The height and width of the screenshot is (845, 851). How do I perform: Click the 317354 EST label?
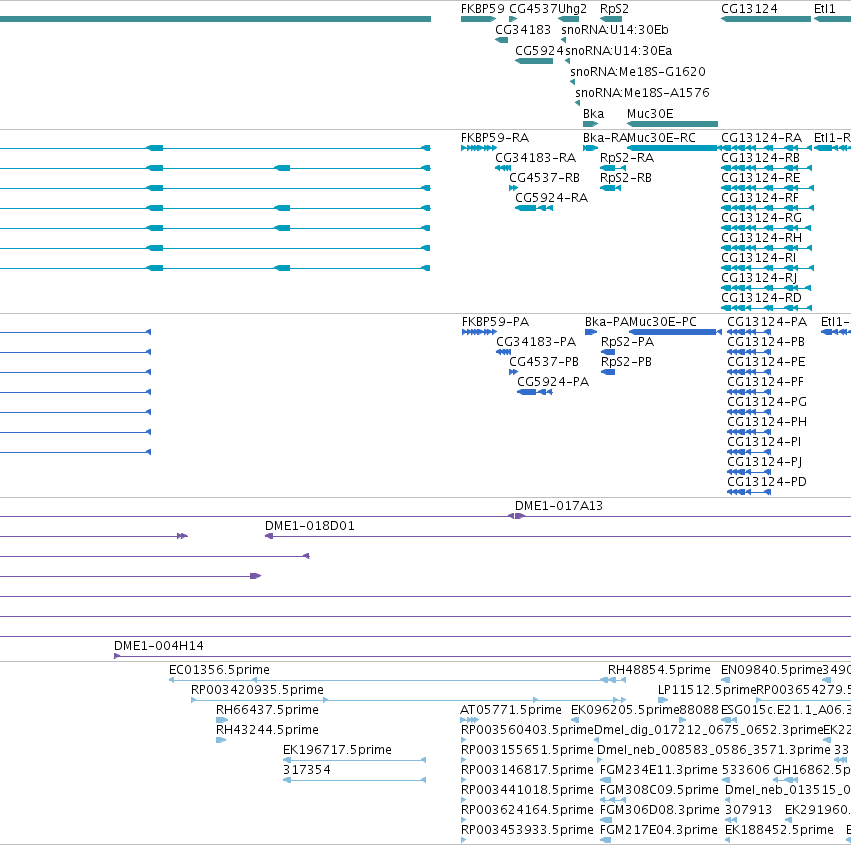pyautogui.click(x=307, y=770)
